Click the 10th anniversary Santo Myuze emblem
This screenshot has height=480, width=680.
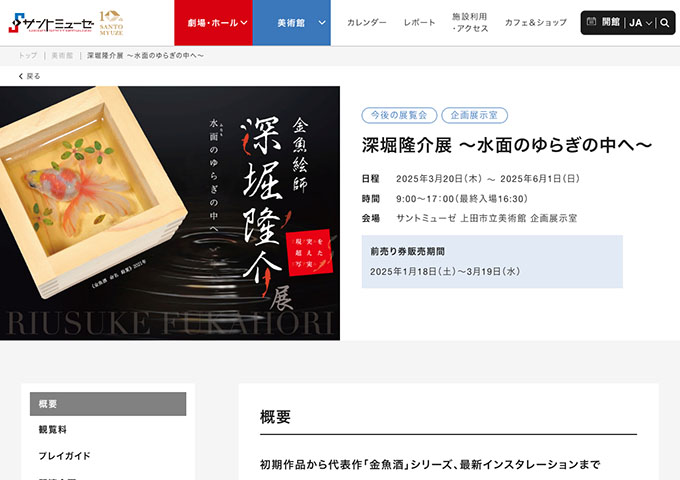click(111, 23)
